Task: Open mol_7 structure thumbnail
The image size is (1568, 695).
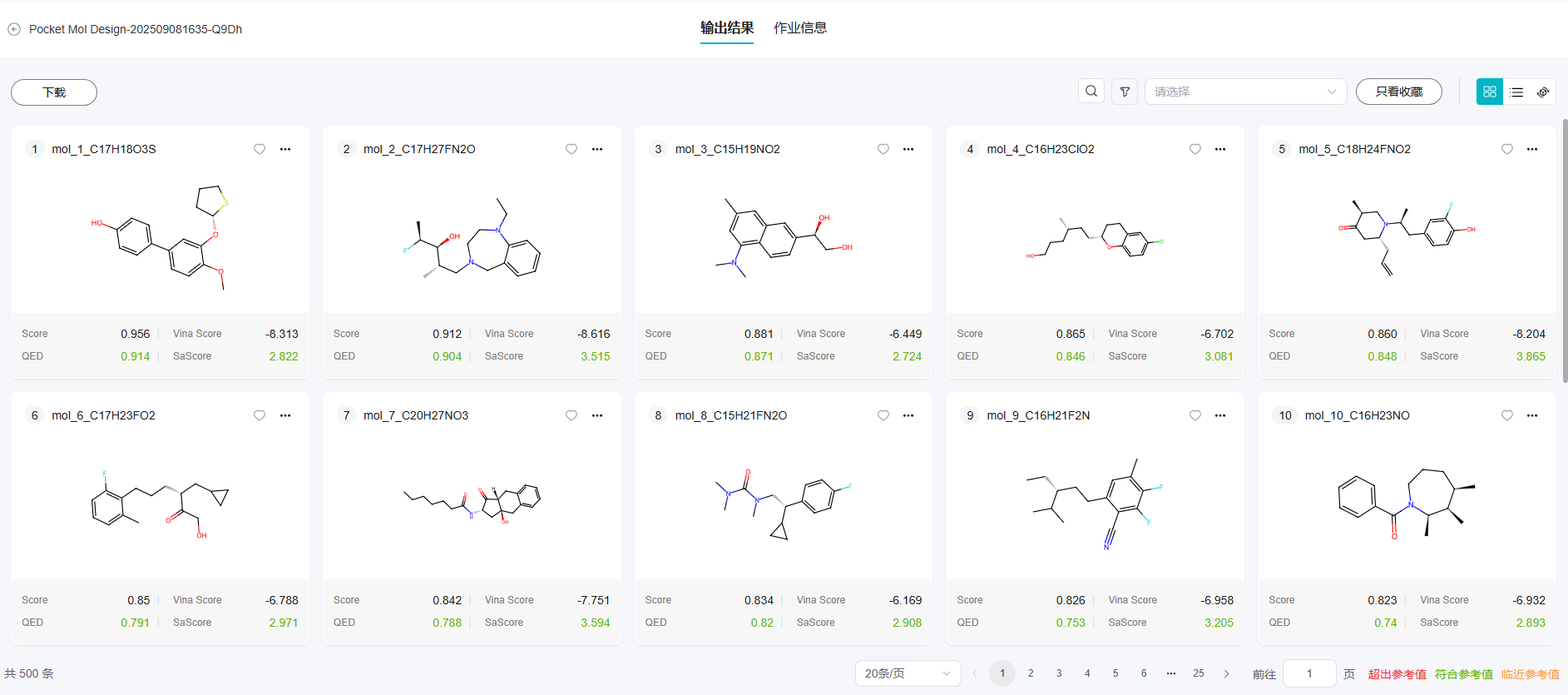Action: (x=472, y=504)
